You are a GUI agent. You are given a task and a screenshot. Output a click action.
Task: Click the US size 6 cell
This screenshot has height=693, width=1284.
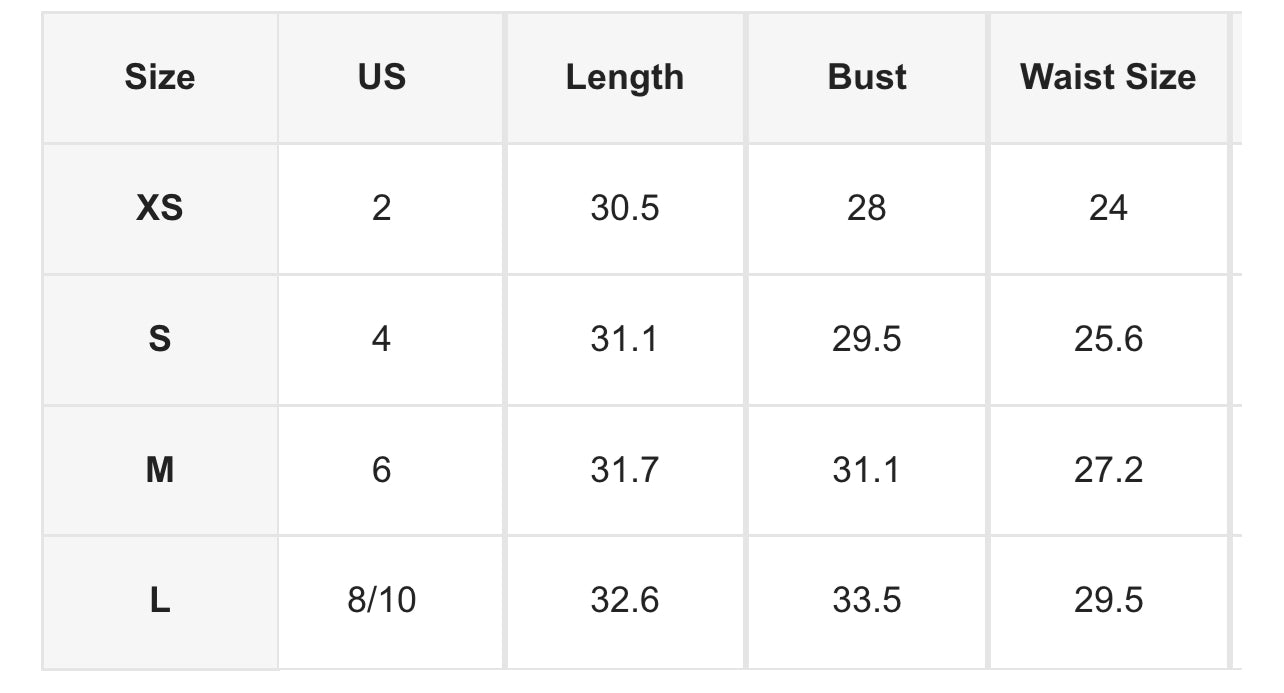tap(382, 469)
